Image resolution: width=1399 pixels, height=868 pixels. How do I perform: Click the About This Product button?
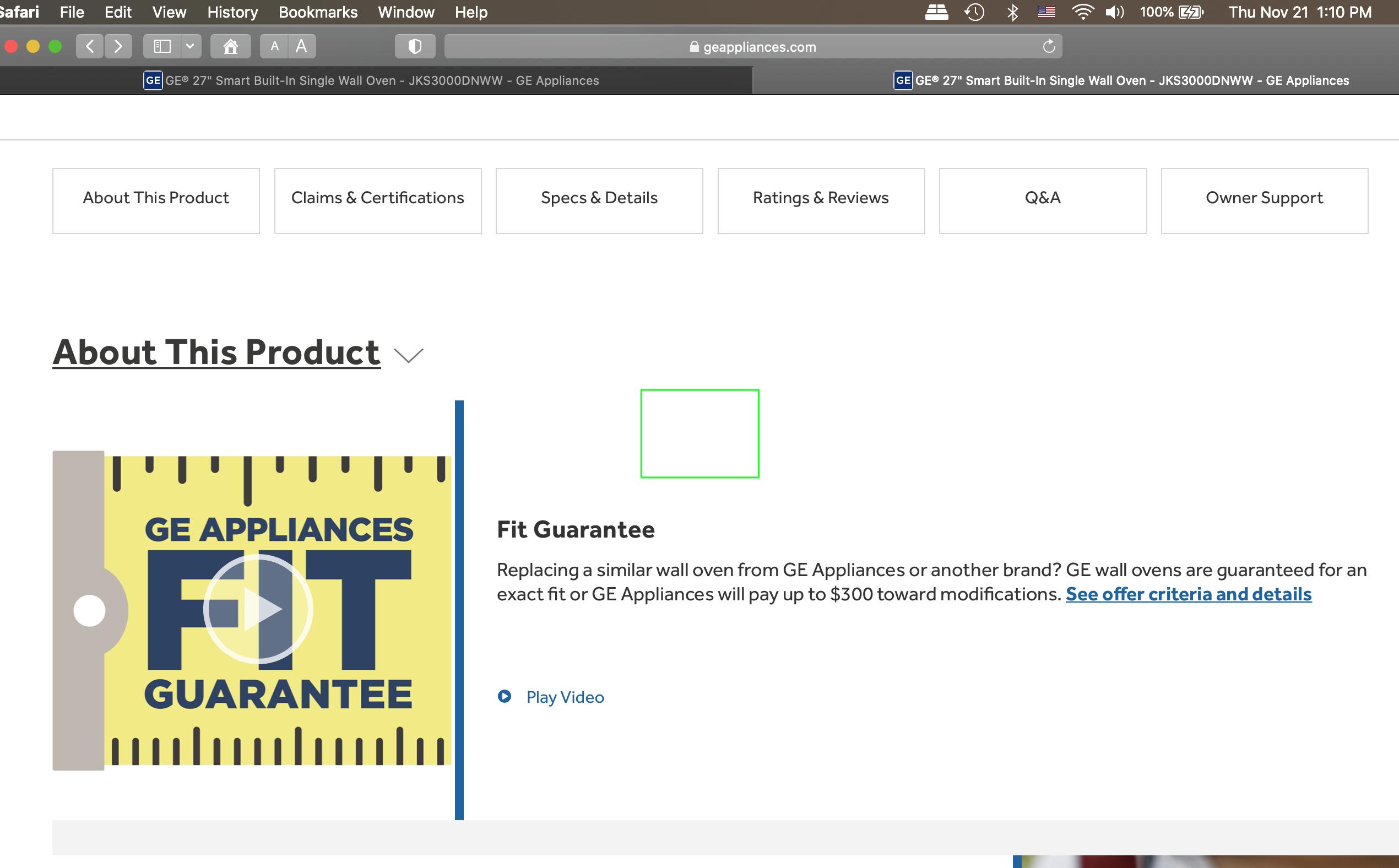click(x=156, y=201)
